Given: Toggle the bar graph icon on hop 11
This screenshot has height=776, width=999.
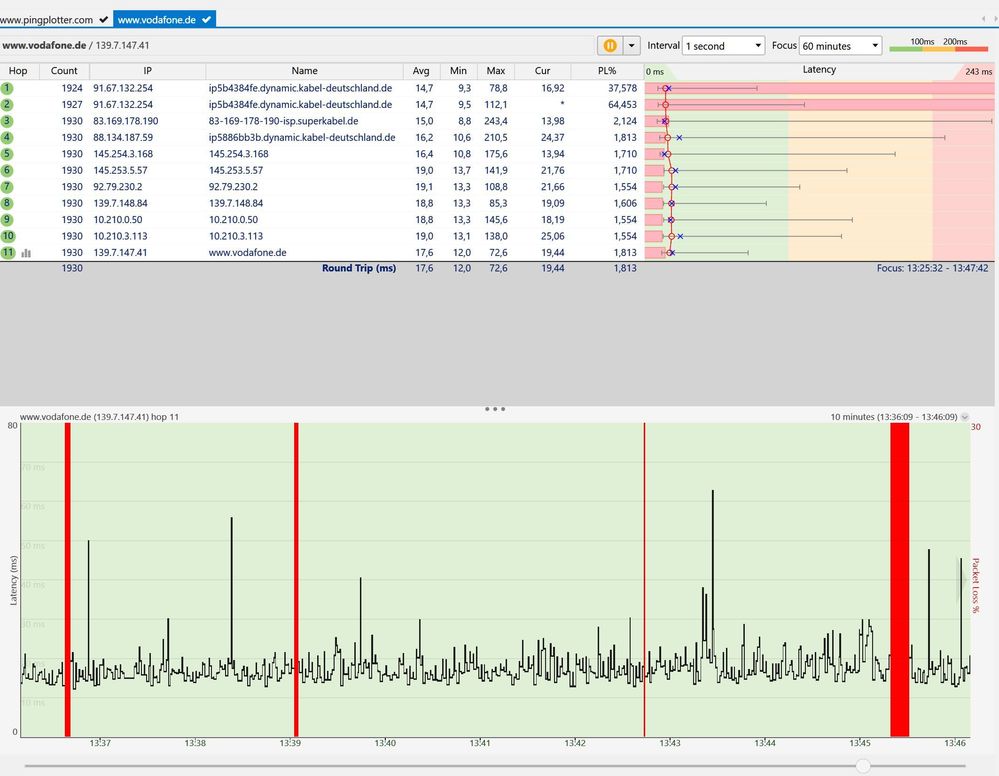Looking at the screenshot, I should pyautogui.click(x=26, y=253).
